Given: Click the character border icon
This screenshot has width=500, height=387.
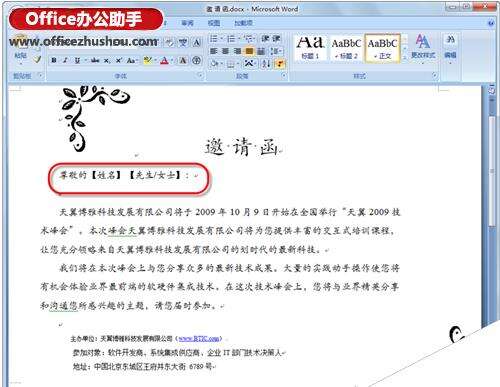Looking at the screenshot, I should click(x=197, y=42).
